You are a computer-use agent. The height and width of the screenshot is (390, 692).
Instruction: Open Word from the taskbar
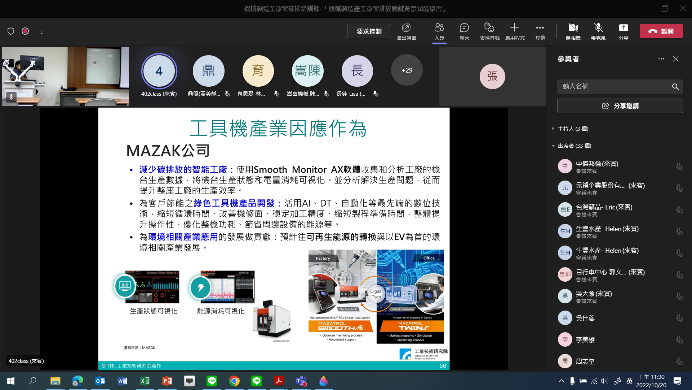(123, 381)
